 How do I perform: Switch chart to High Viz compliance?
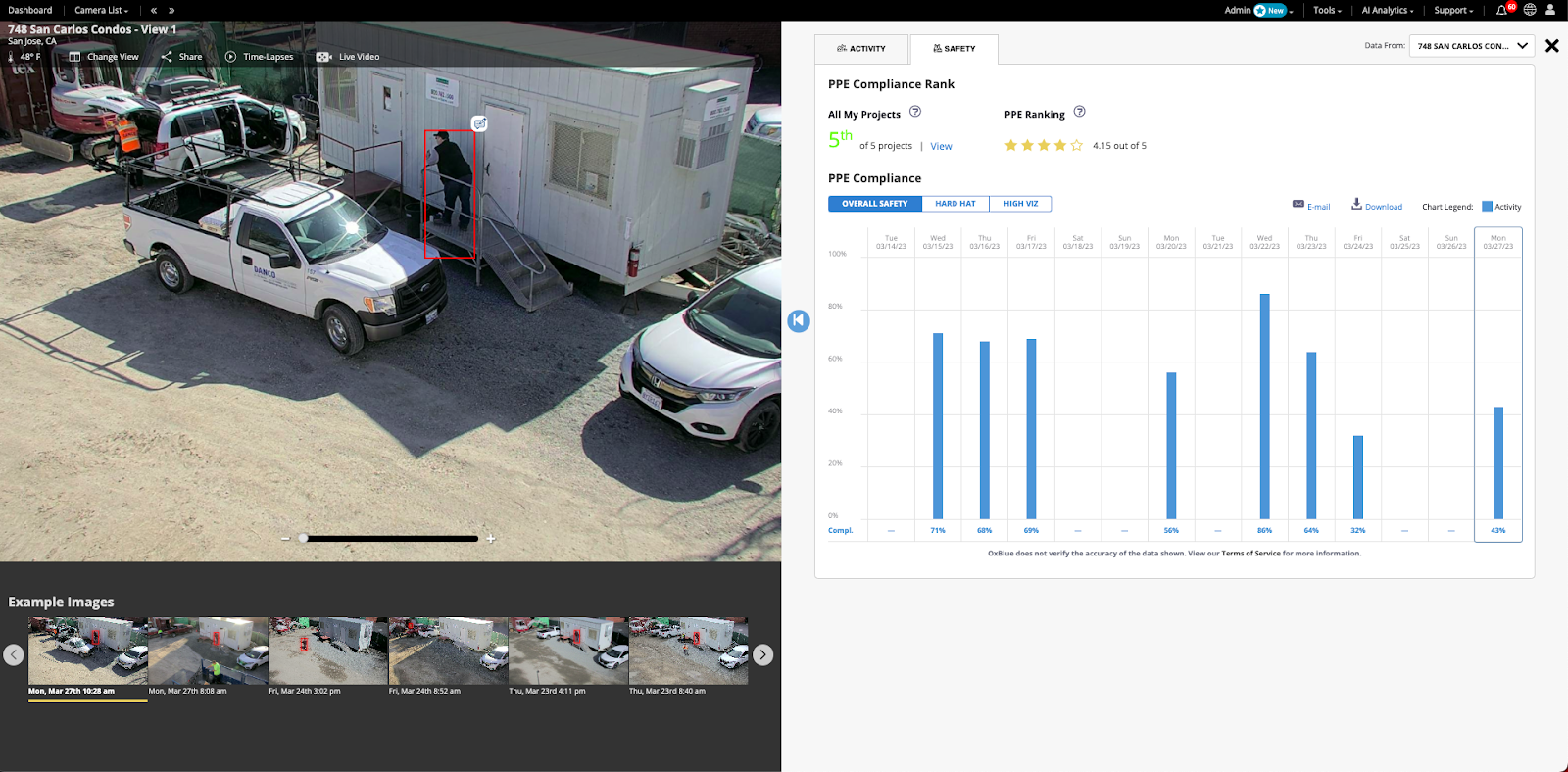coord(1020,204)
